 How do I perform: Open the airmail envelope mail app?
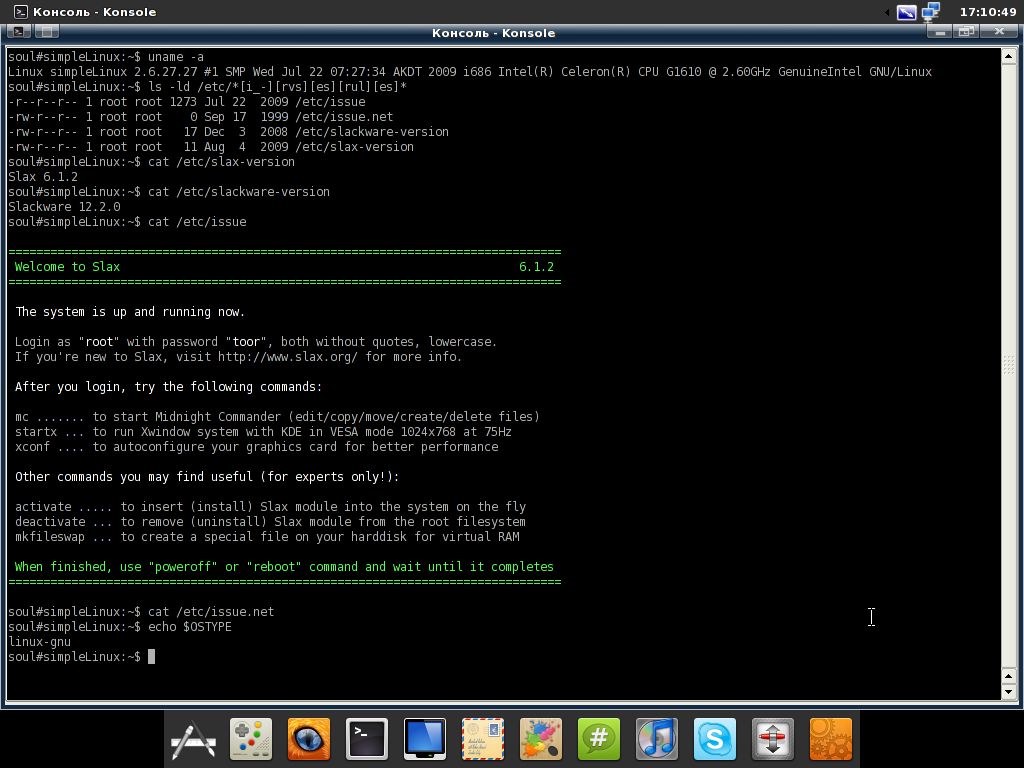(483, 739)
